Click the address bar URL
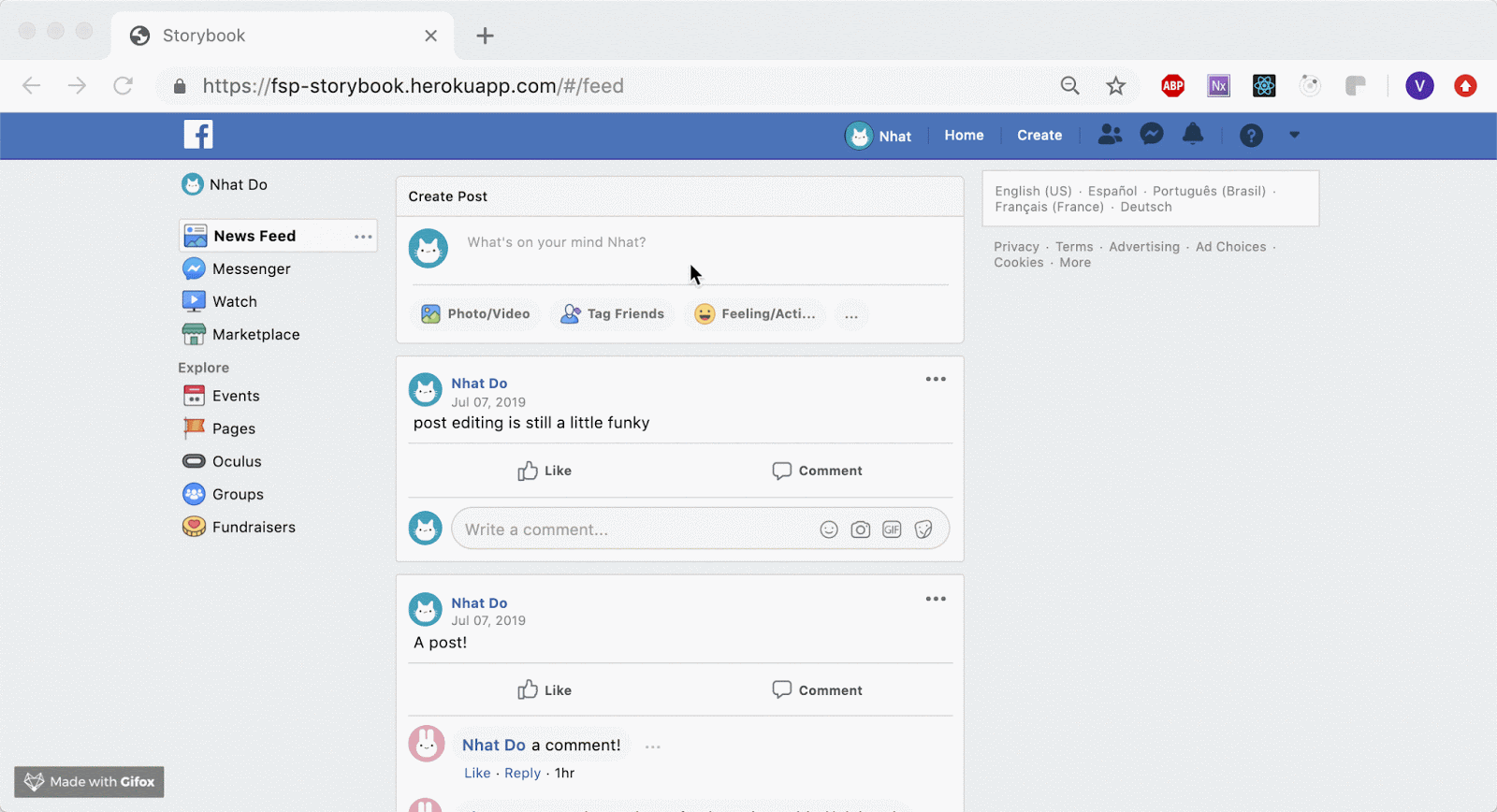1497x812 pixels. (413, 86)
